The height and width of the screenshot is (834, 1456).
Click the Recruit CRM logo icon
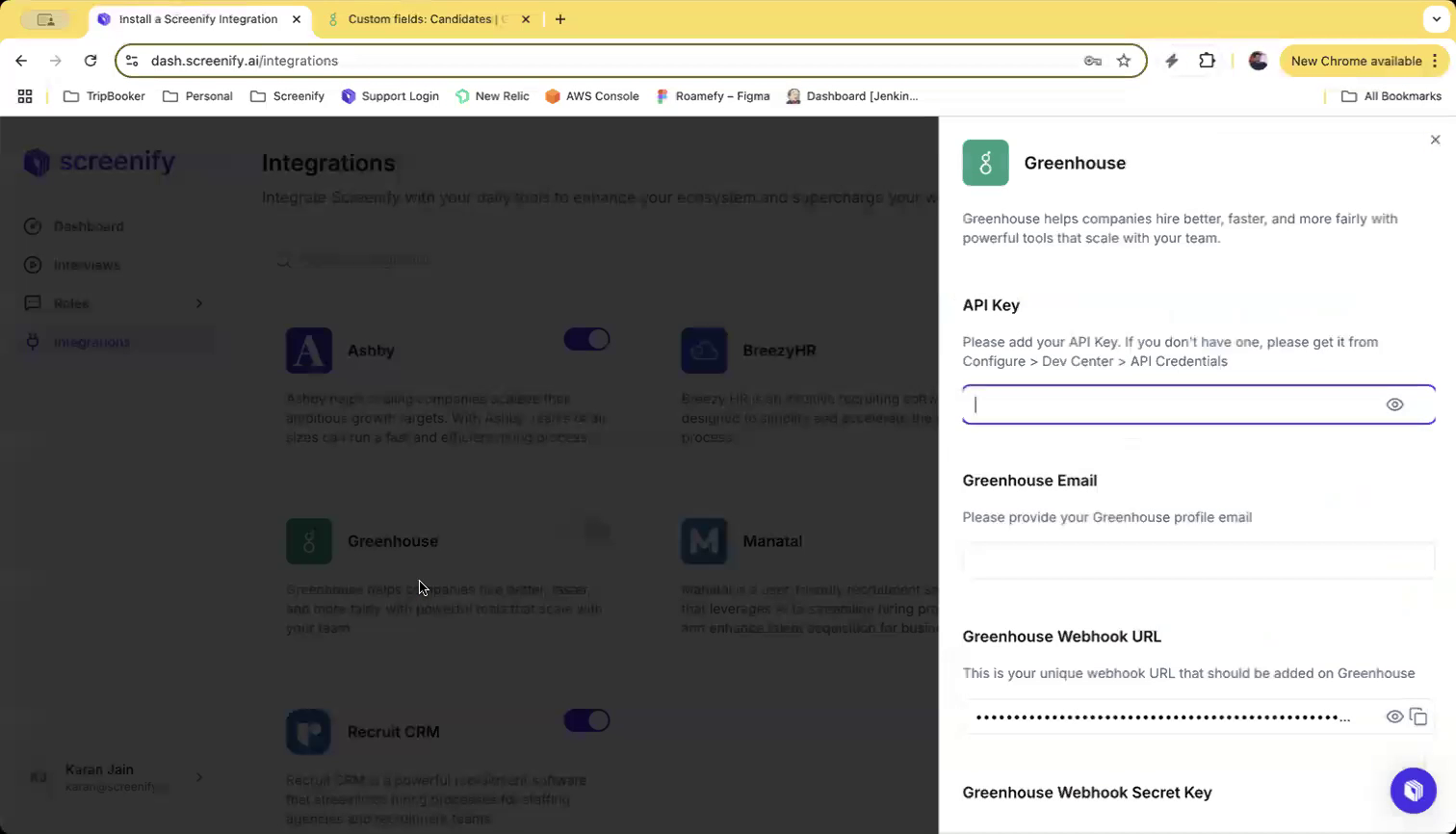tap(309, 732)
